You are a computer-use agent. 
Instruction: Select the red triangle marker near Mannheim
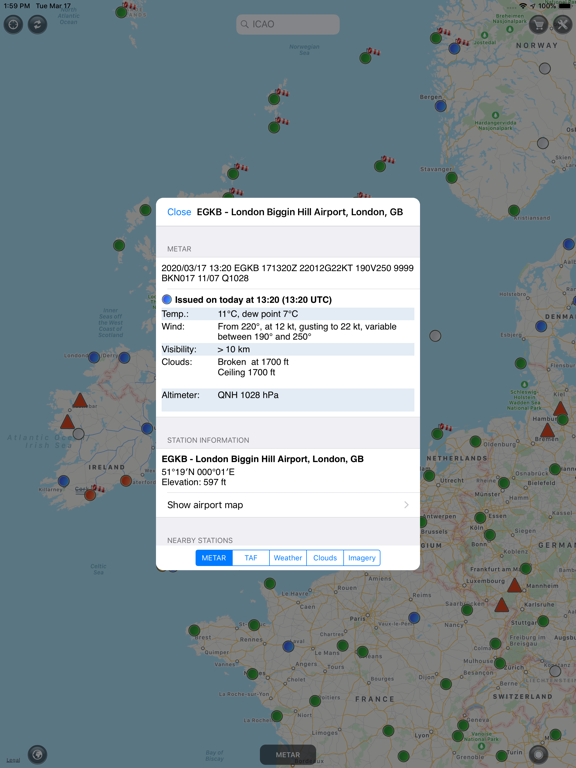[514, 585]
